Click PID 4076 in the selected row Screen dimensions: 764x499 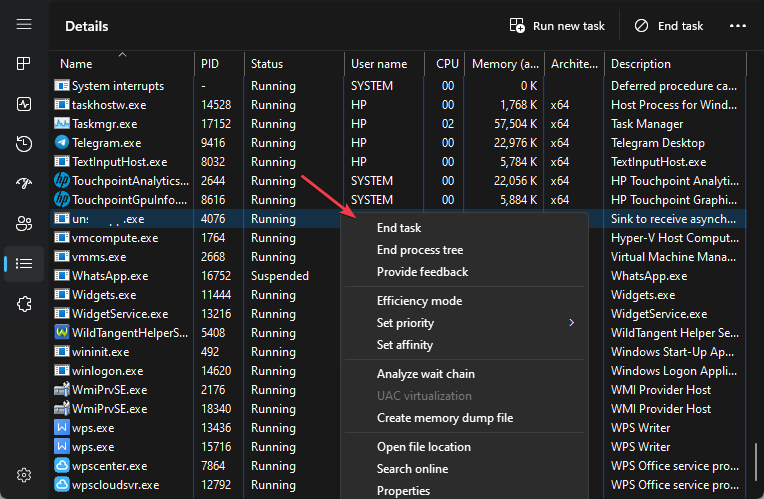click(x=213, y=219)
